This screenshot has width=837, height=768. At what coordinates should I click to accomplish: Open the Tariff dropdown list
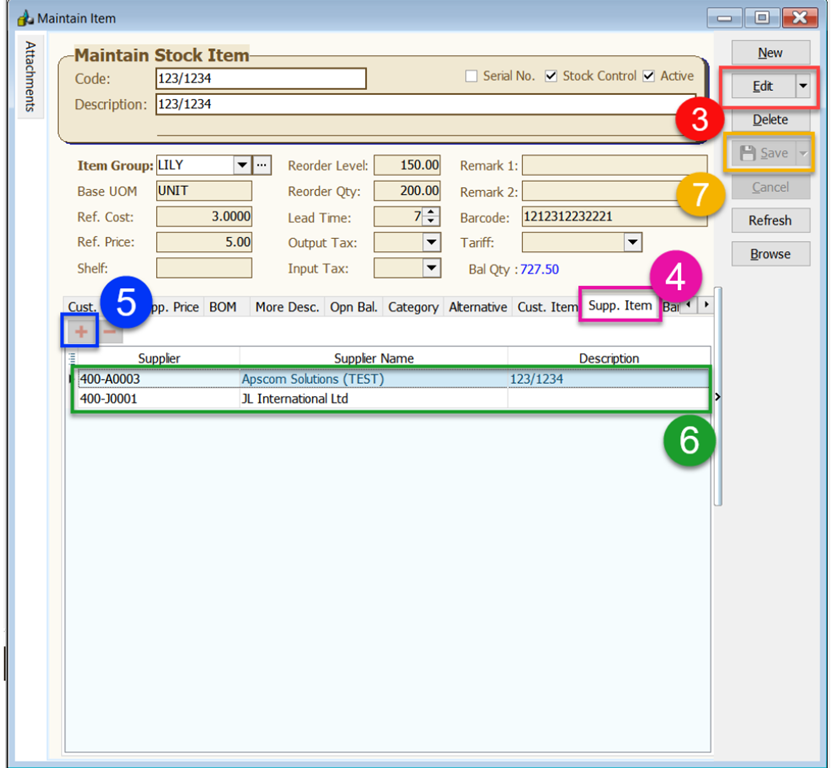point(632,242)
